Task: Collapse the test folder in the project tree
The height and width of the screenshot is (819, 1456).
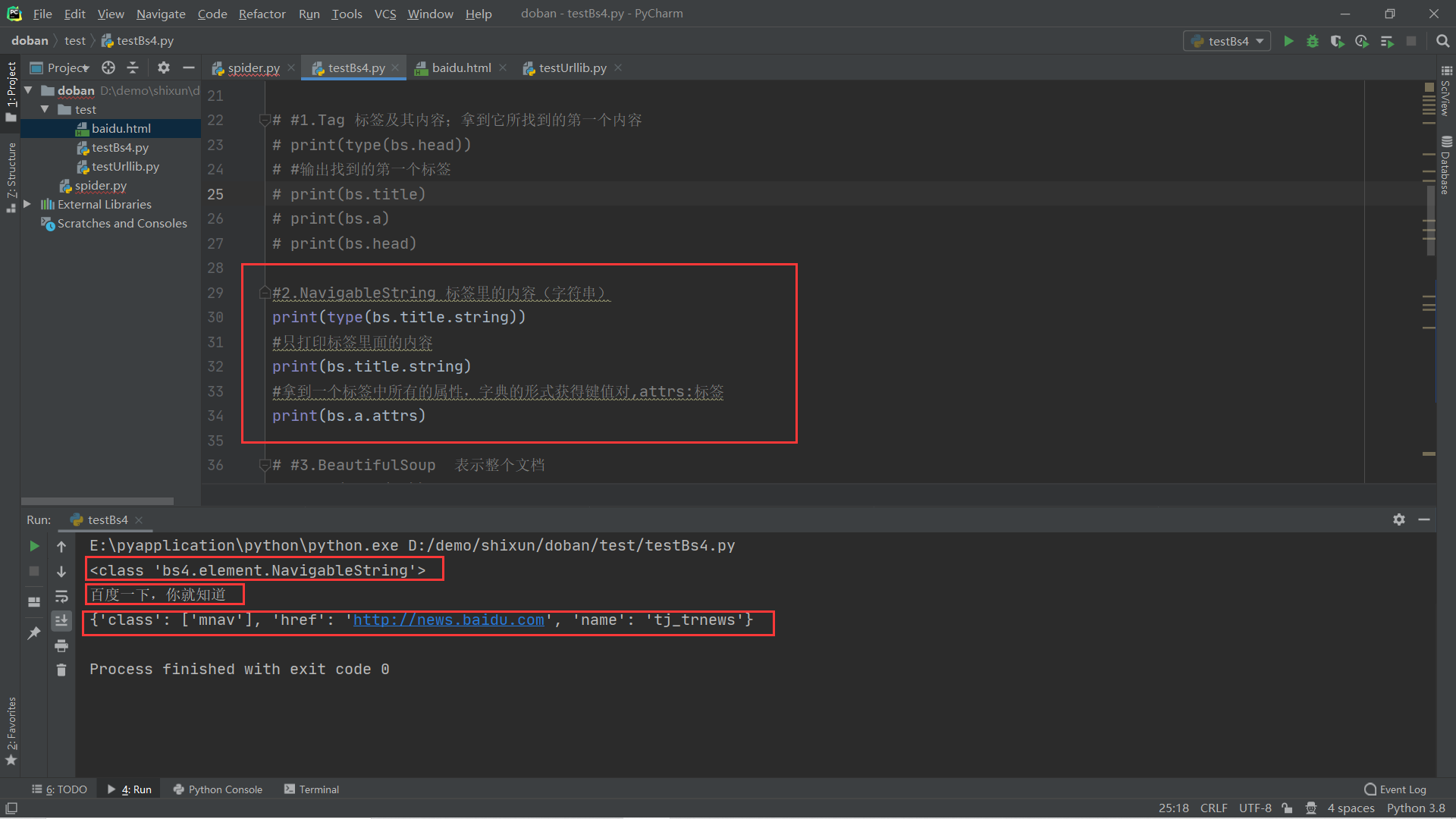Action: pyautogui.click(x=45, y=109)
